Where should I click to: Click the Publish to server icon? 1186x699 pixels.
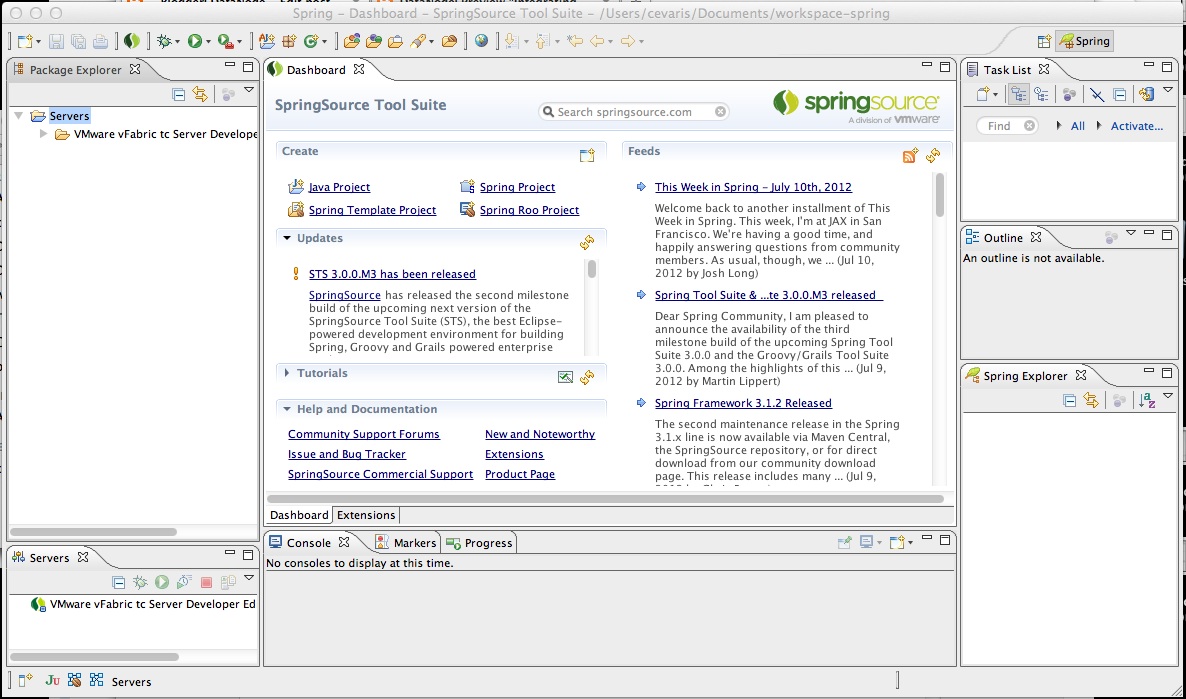228,582
